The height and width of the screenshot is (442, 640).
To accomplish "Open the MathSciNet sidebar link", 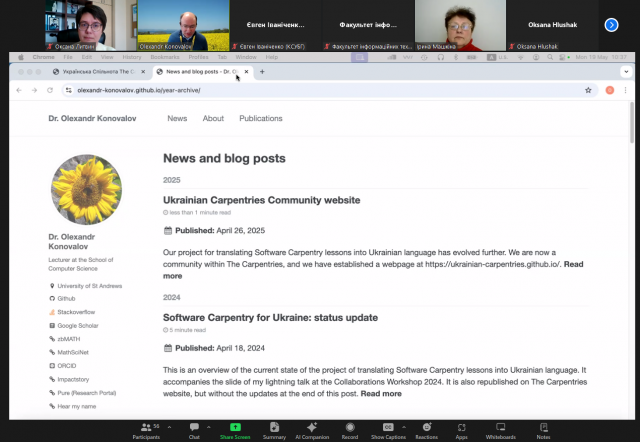I will pos(73,352).
